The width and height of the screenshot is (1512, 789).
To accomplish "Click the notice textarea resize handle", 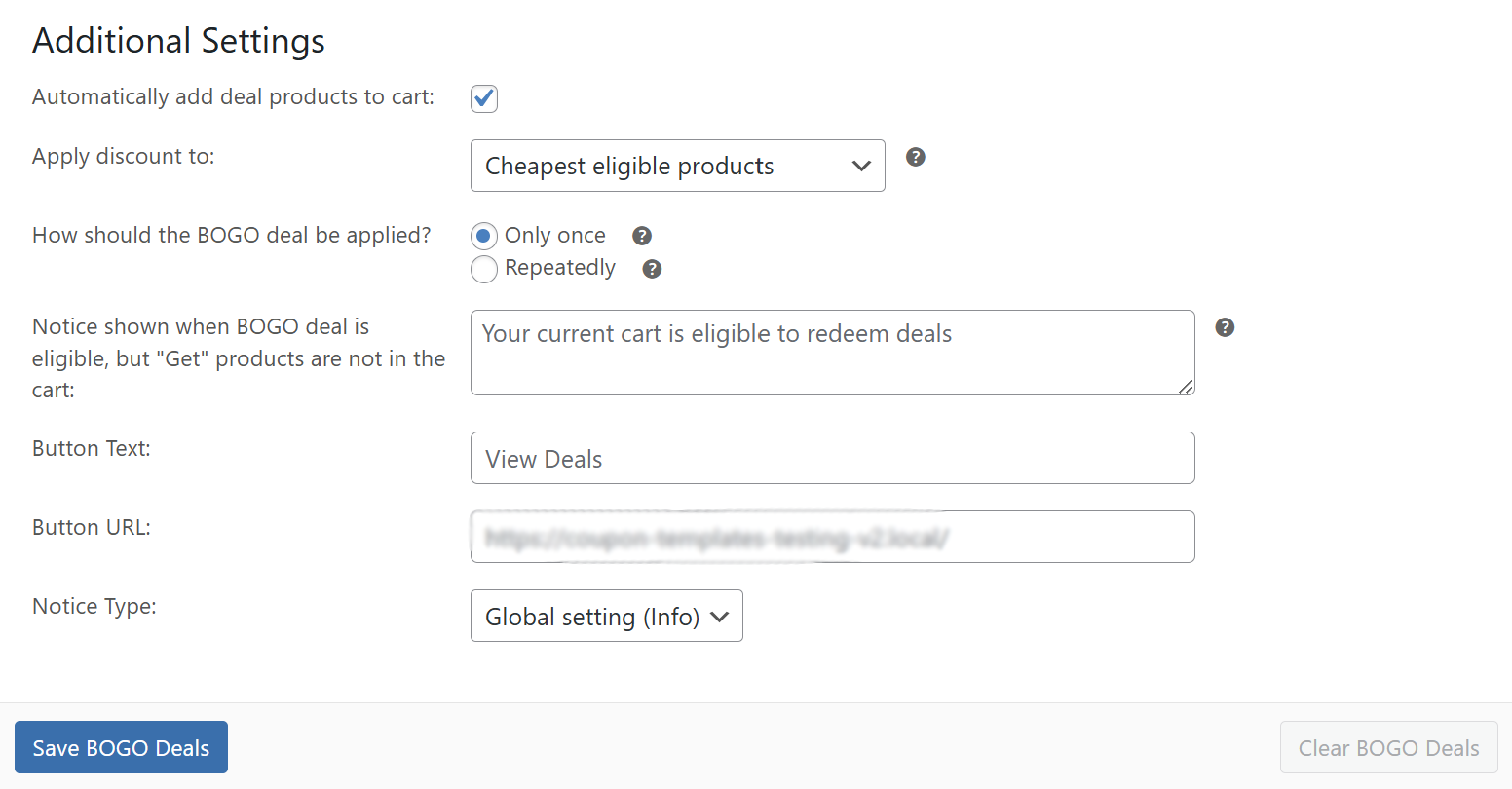I will [x=1186, y=387].
